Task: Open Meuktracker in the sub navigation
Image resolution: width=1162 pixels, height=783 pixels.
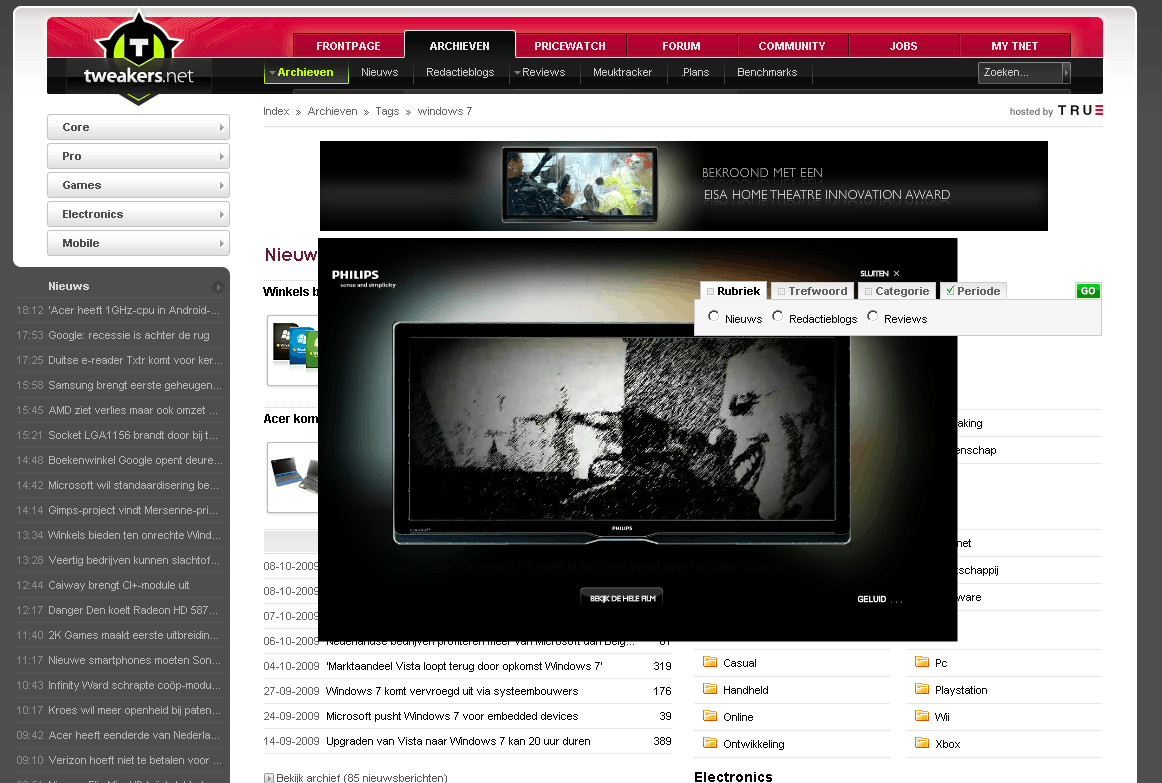Action: point(622,73)
